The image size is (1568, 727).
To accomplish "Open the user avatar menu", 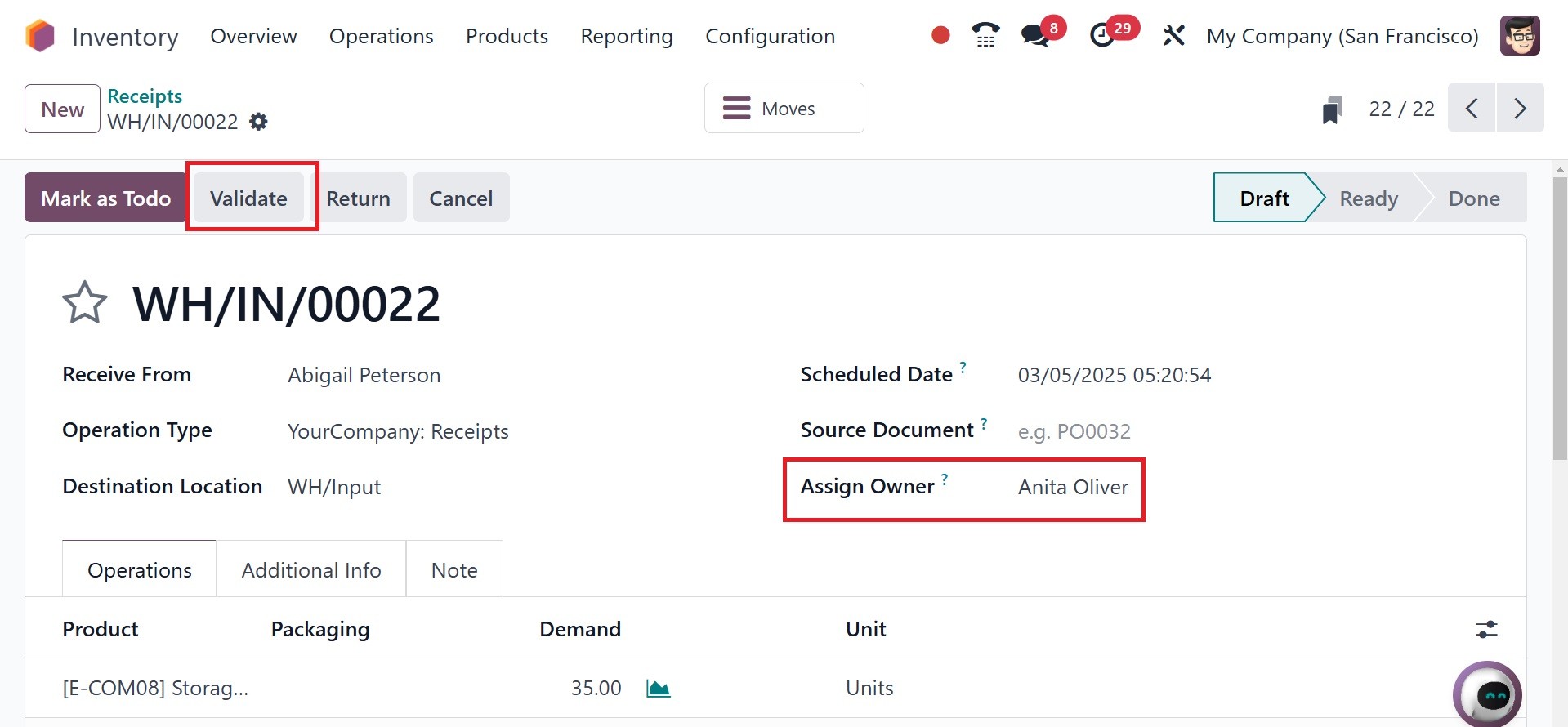I will [1520, 36].
